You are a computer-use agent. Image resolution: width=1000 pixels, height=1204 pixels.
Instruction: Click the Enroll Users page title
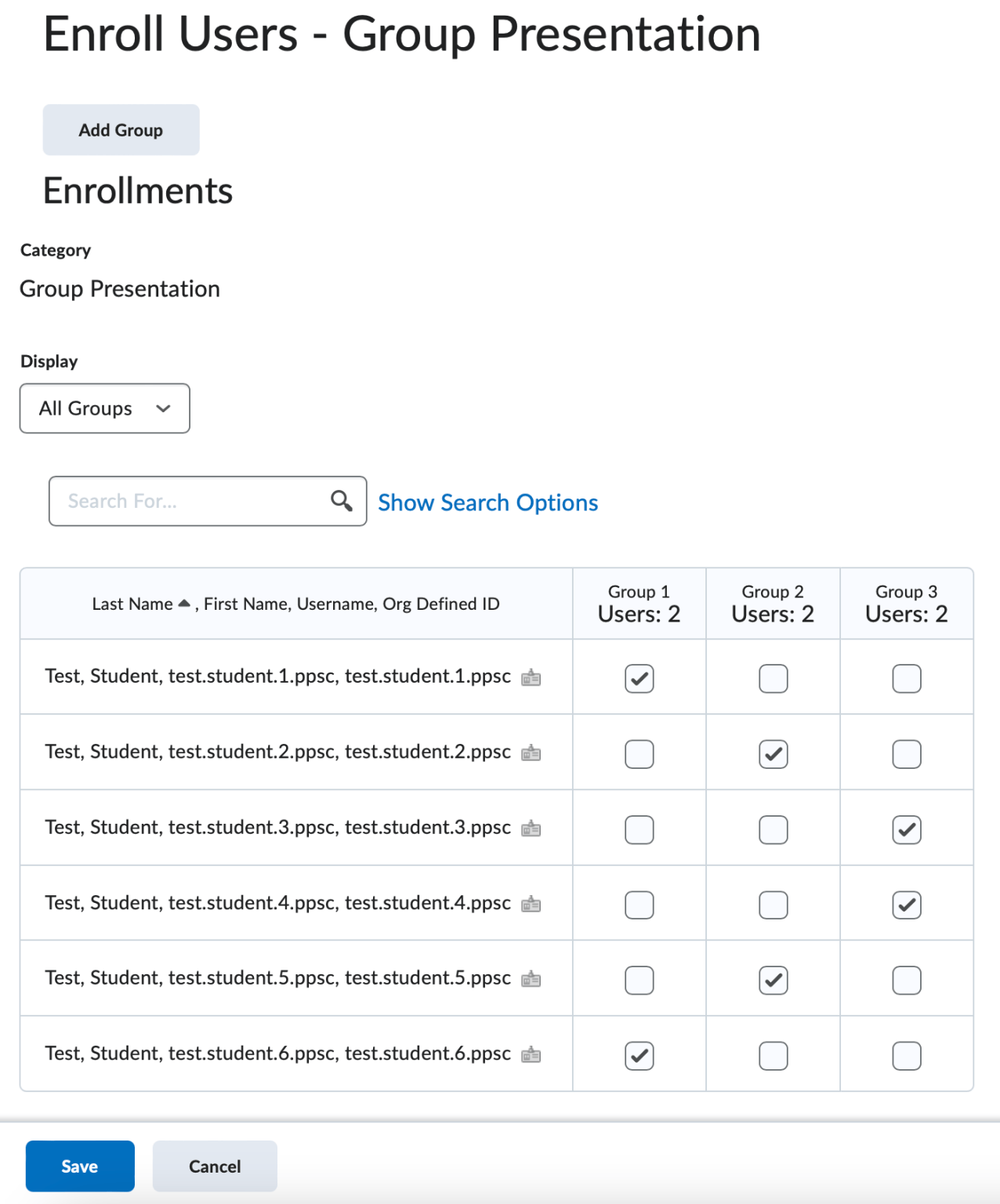[x=402, y=34]
